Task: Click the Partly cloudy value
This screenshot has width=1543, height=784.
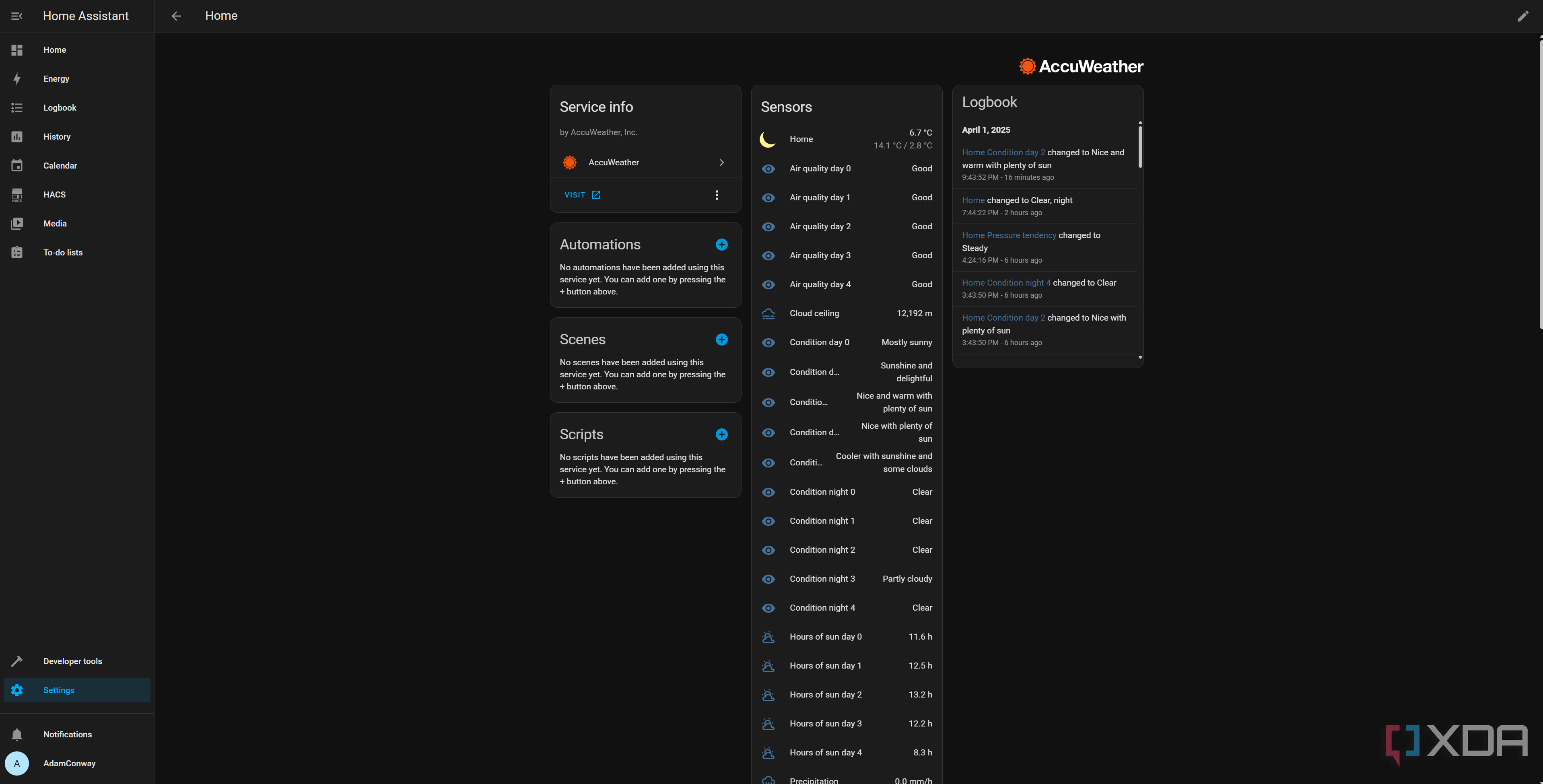Action: click(907, 579)
